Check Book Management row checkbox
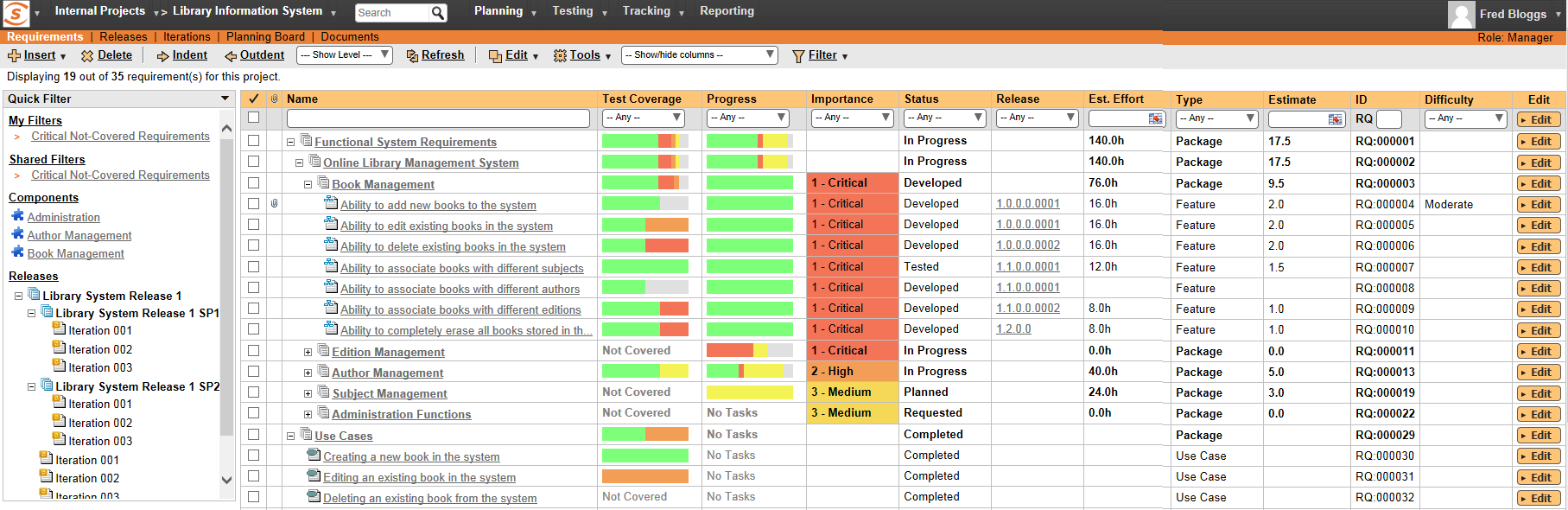Viewport: 1568px width, 510px height. click(253, 182)
